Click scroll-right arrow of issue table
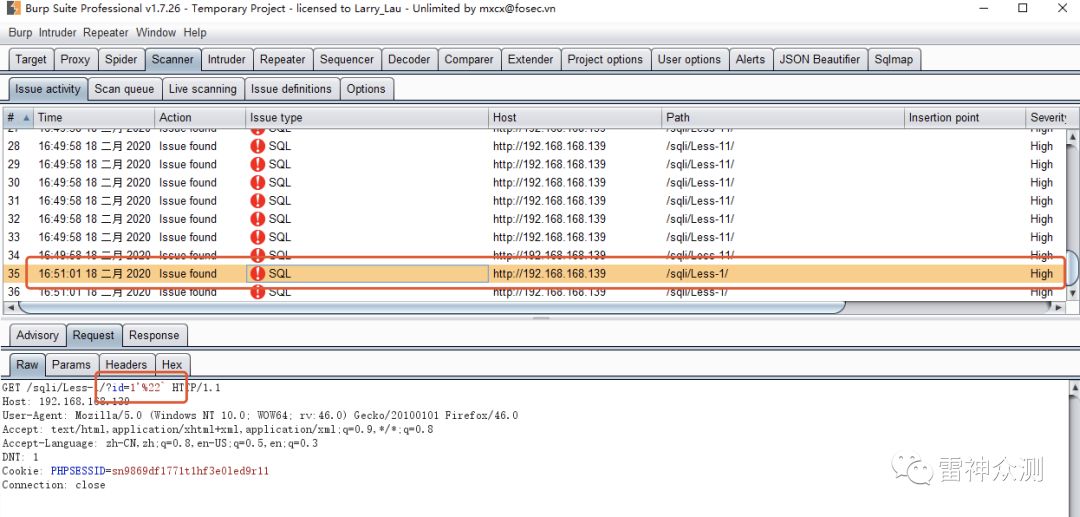 point(1060,308)
